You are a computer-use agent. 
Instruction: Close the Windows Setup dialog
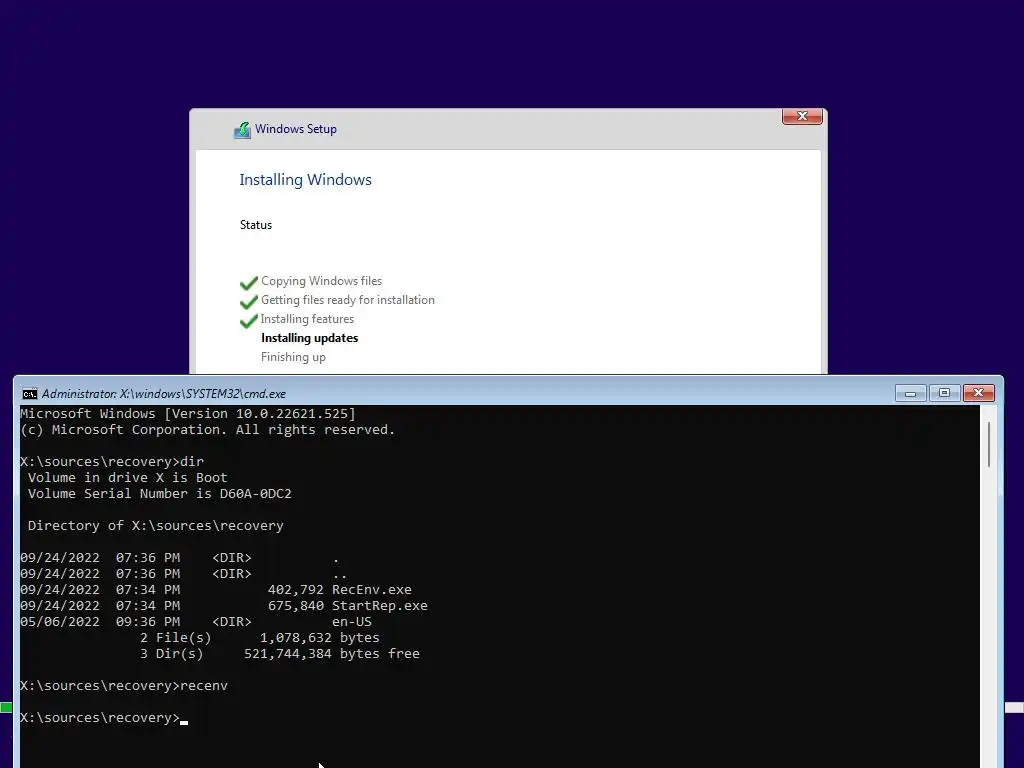[802, 116]
